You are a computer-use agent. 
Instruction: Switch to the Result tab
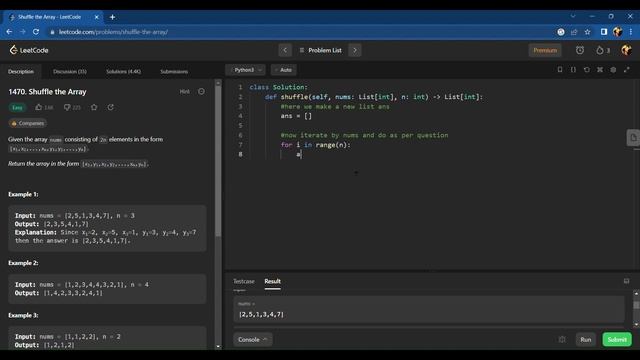(x=272, y=281)
